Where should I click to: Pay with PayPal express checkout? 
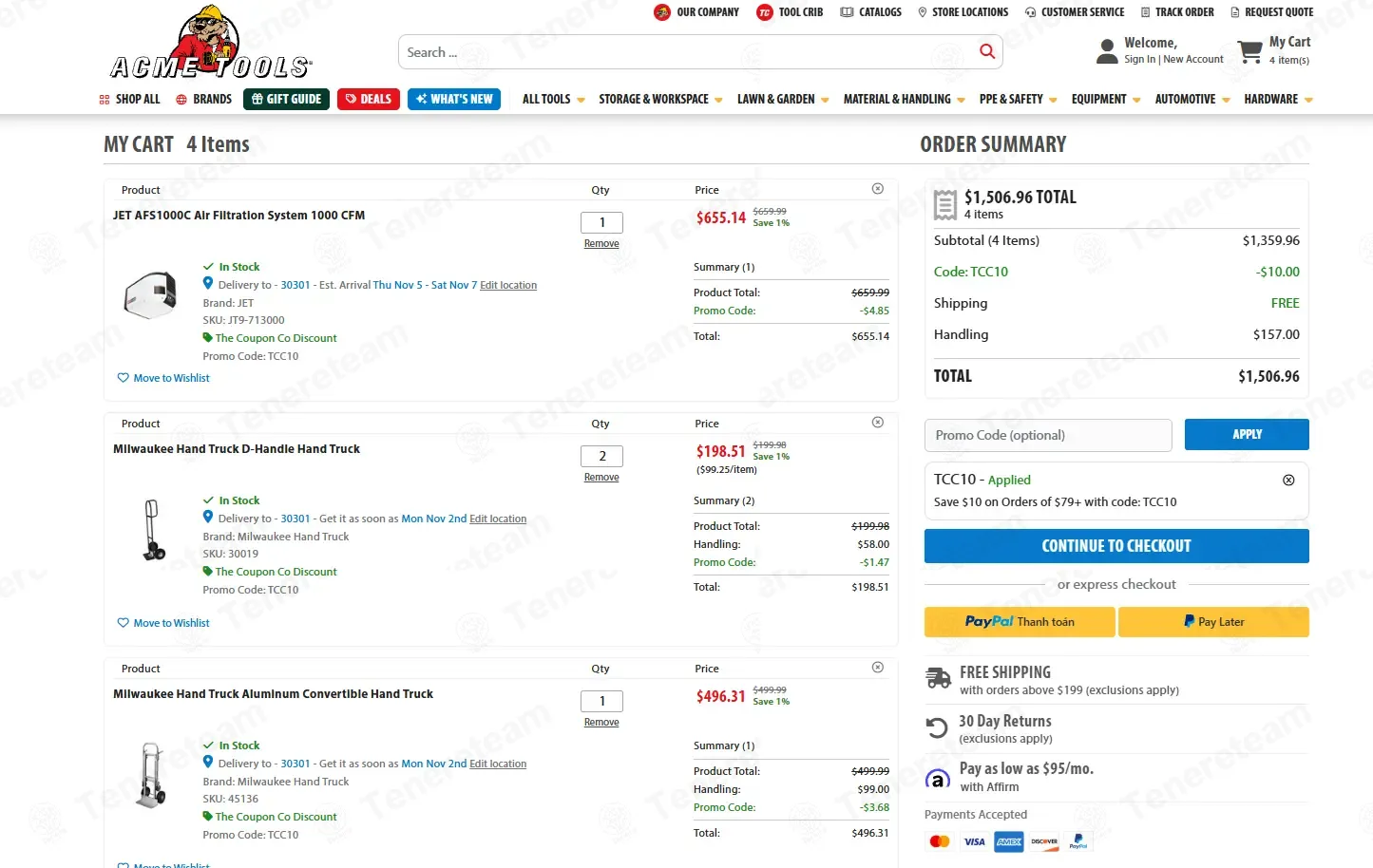tap(1020, 622)
